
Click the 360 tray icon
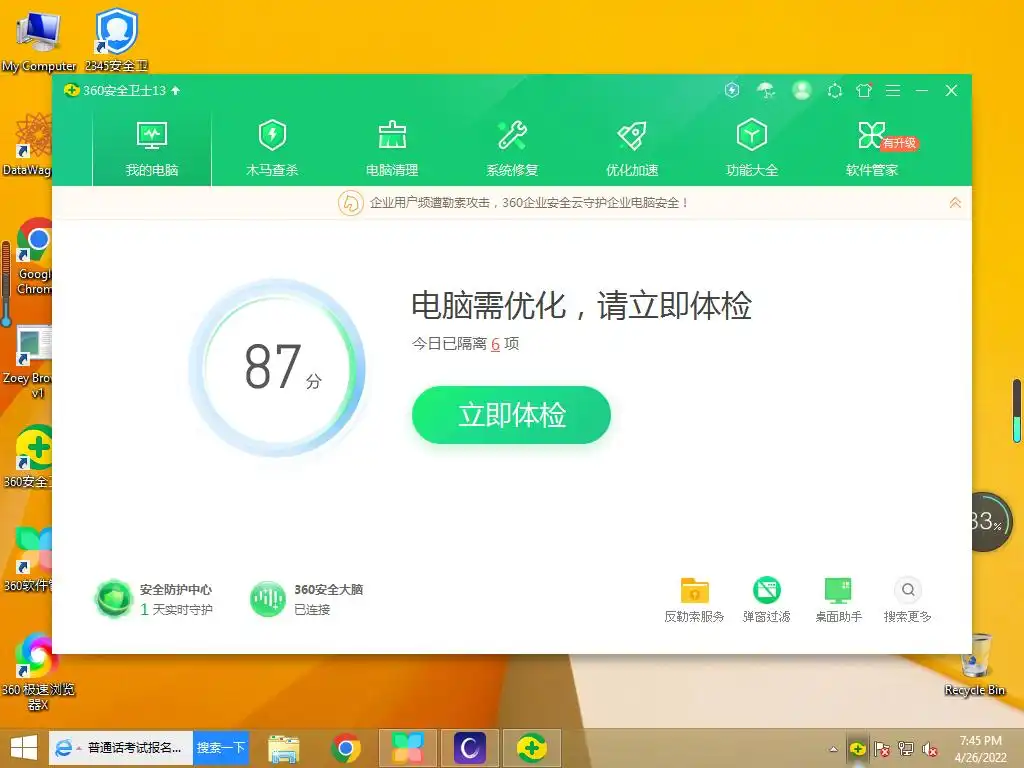tap(857, 749)
